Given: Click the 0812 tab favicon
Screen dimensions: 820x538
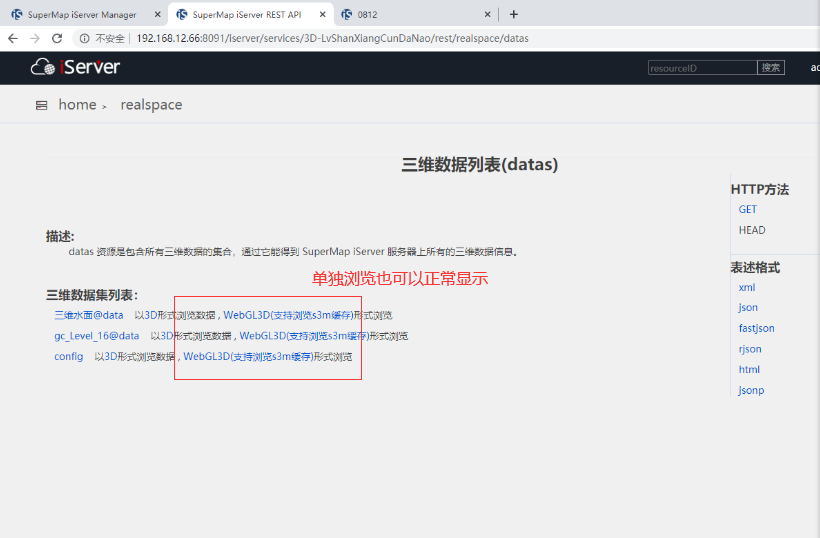Looking at the screenshot, I should pyautogui.click(x=347, y=15).
